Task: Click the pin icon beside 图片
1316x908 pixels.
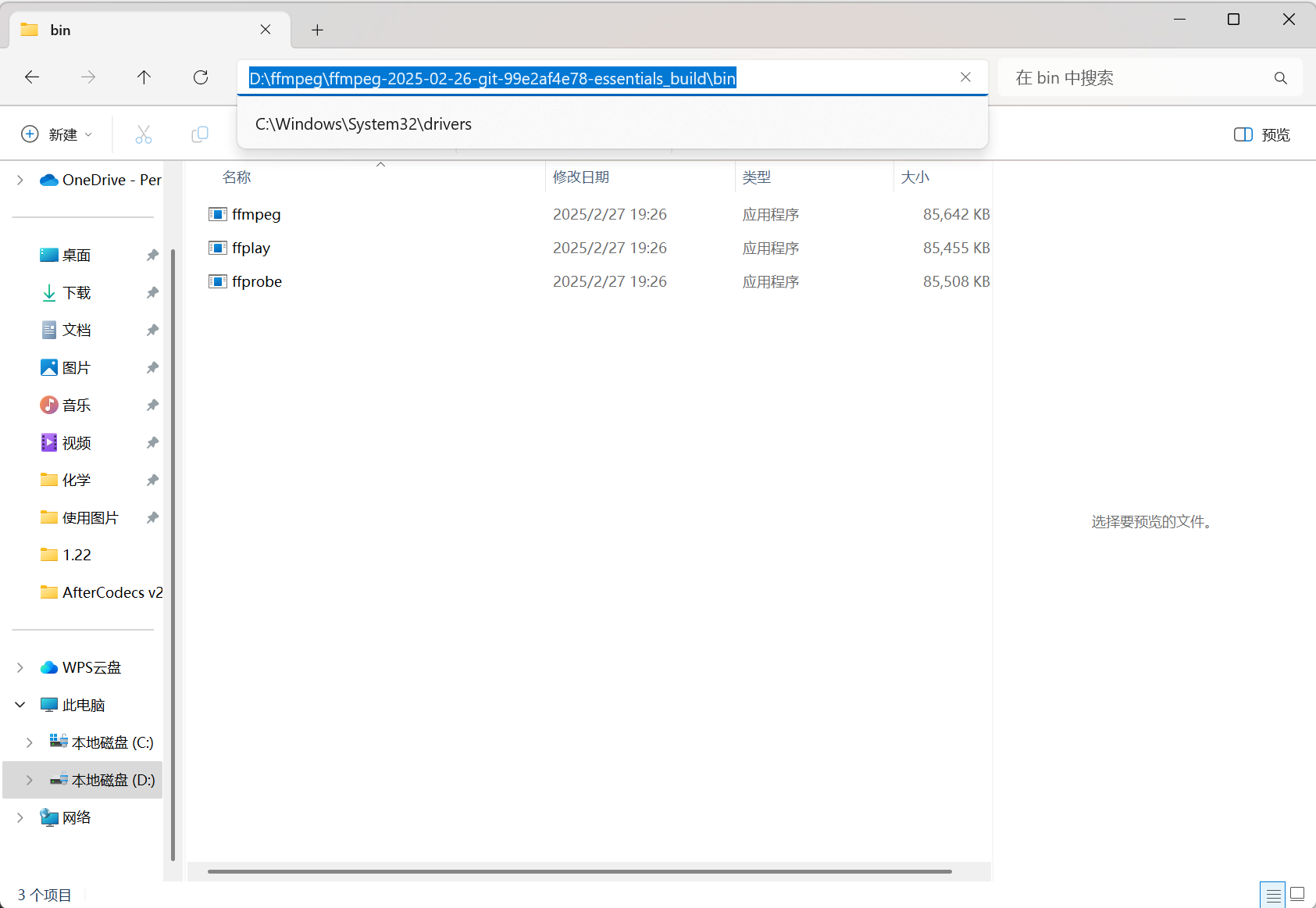Action: pos(152,367)
